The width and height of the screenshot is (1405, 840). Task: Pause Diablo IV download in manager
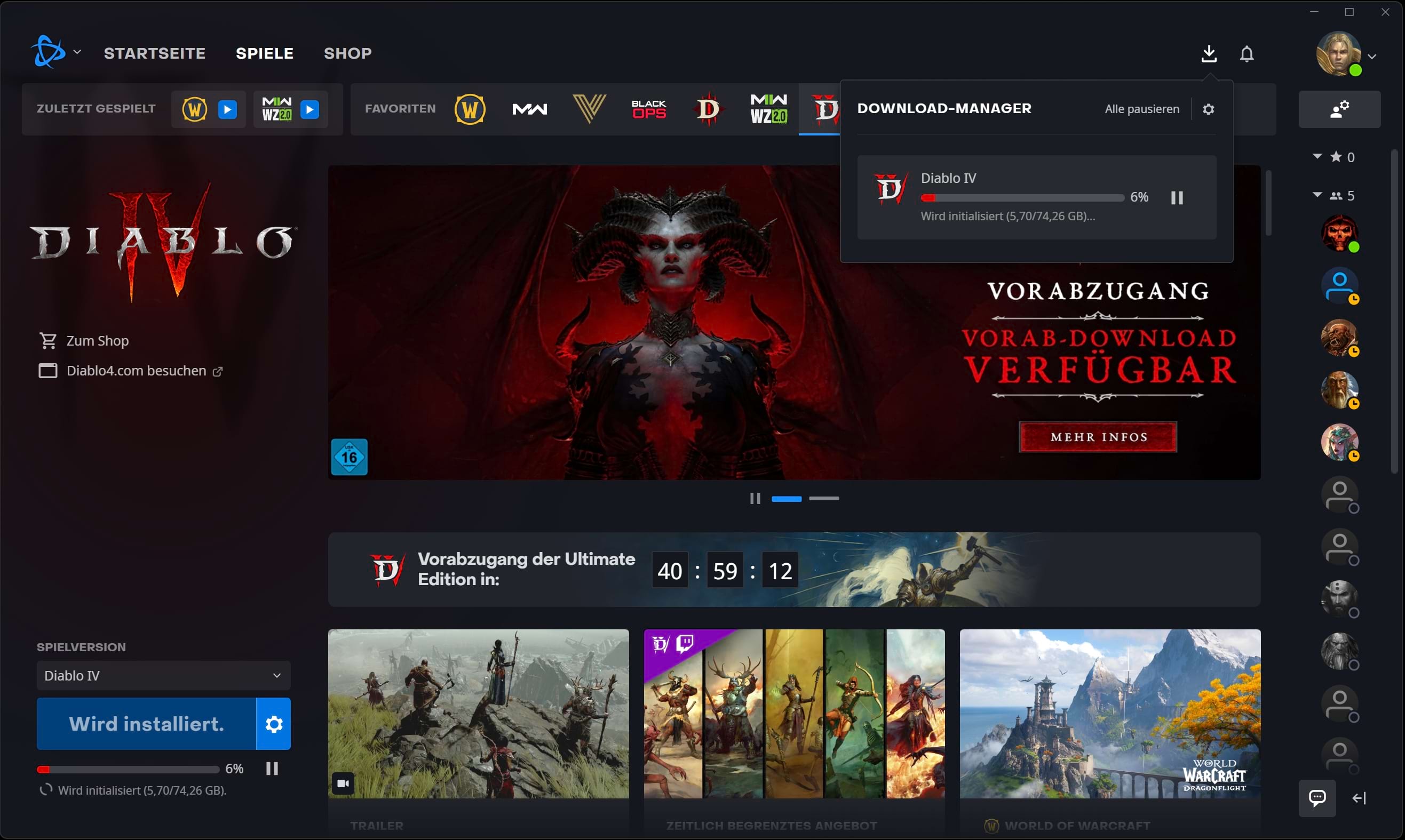pos(1177,197)
